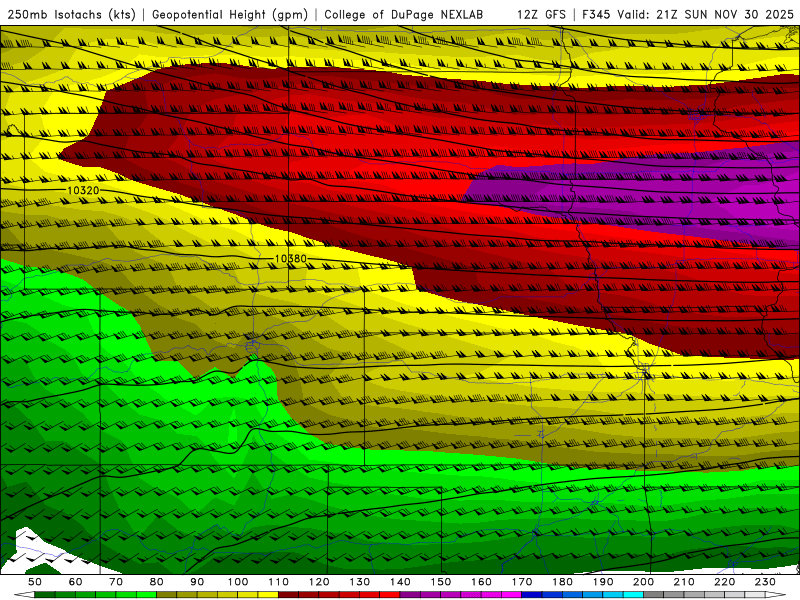Click the 160 value on the color scale
Viewport: 800px width, 600px height.
481,582
